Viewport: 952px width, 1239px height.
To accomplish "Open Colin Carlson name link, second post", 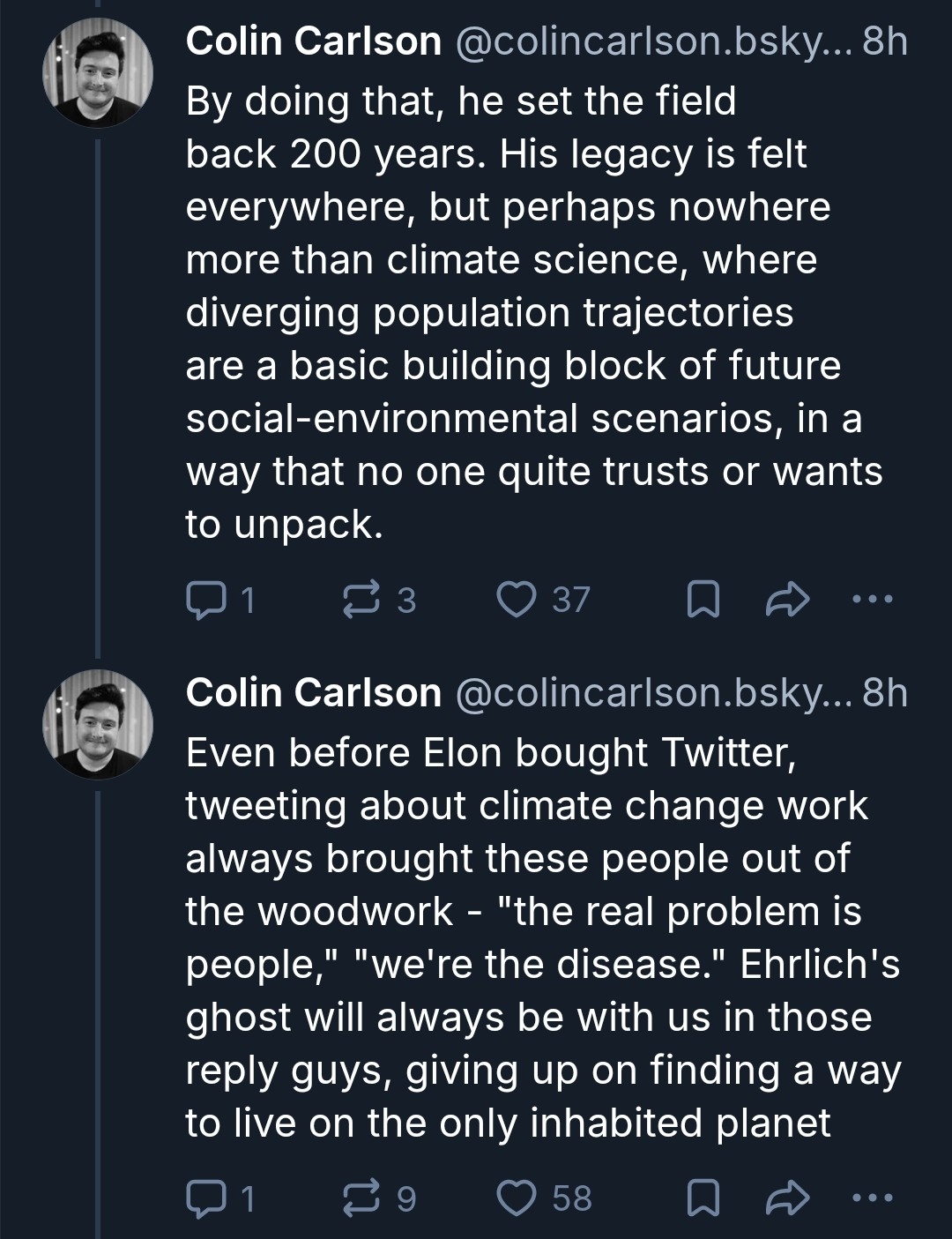I will (x=313, y=693).
